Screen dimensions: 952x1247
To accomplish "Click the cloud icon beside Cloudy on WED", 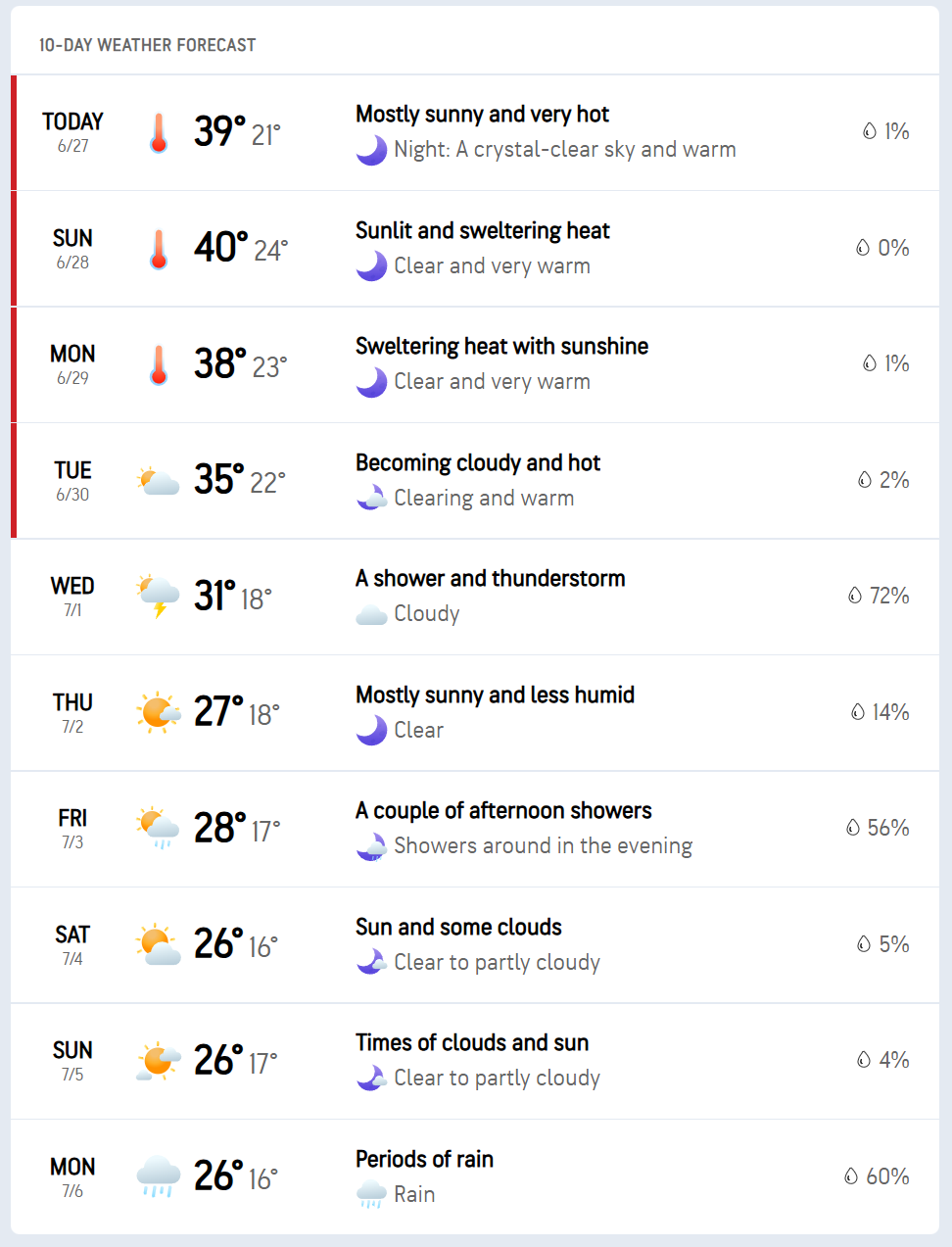I will click(x=371, y=615).
